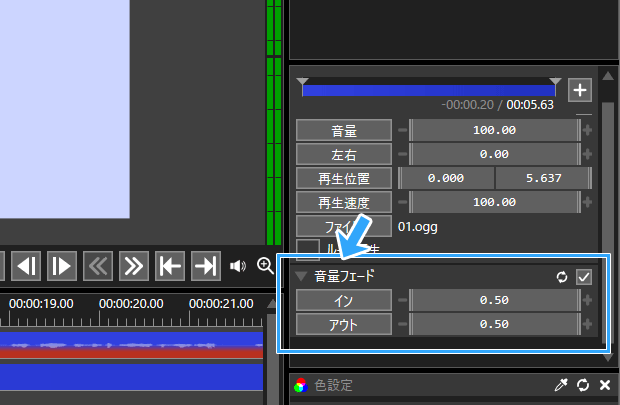This screenshot has height=405, width=620.
Task: Jump to the start with the bar-arrow-left button
Action: coord(170,266)
